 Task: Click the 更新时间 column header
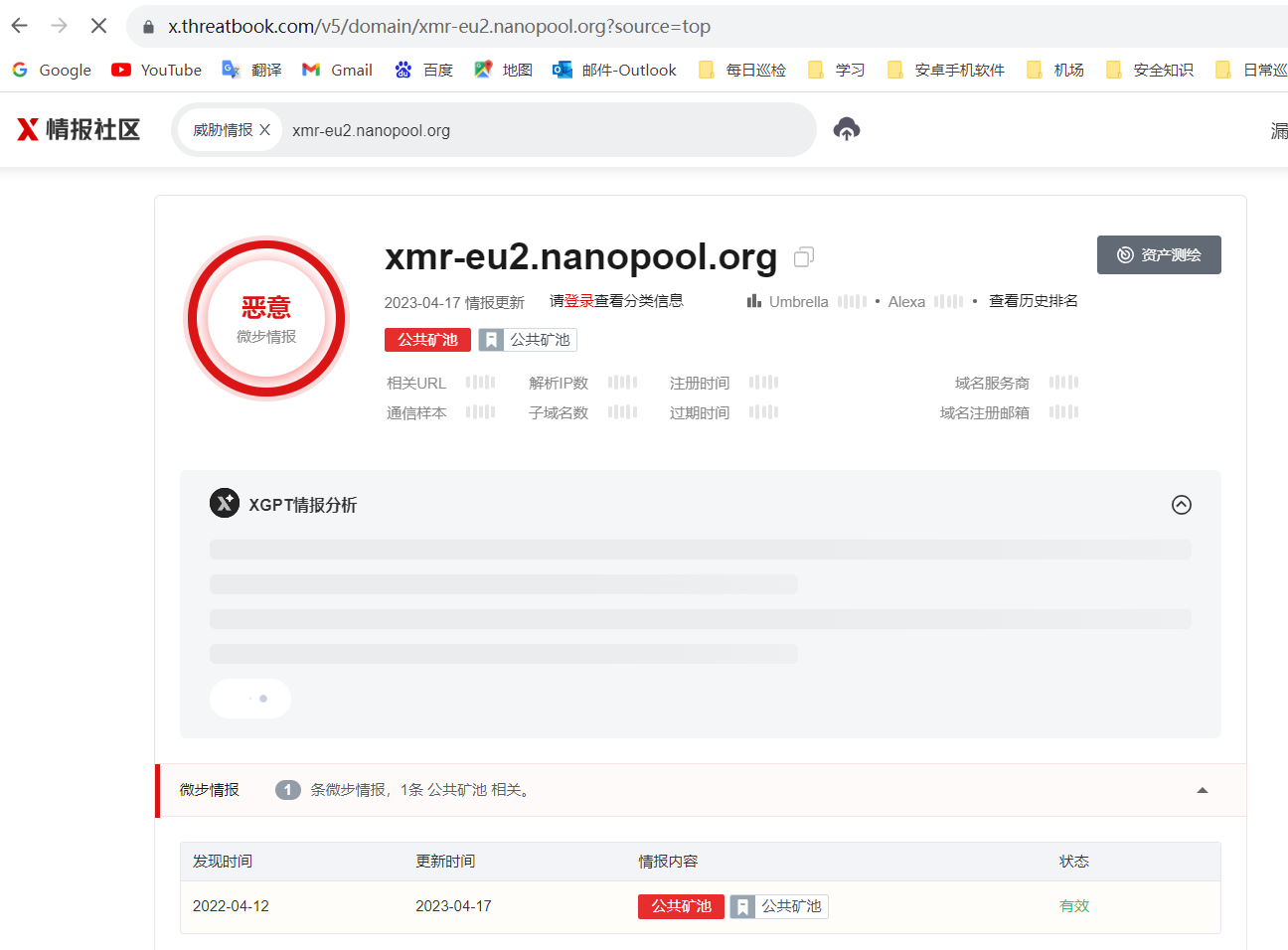[445, 861]
